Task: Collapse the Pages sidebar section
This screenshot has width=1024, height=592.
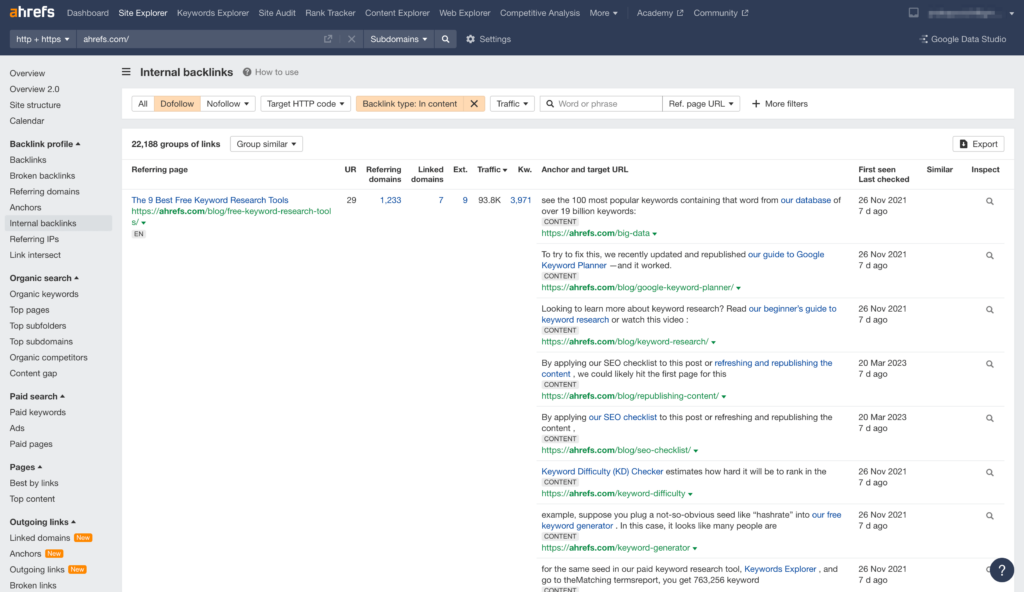Action: click(25, 467)
